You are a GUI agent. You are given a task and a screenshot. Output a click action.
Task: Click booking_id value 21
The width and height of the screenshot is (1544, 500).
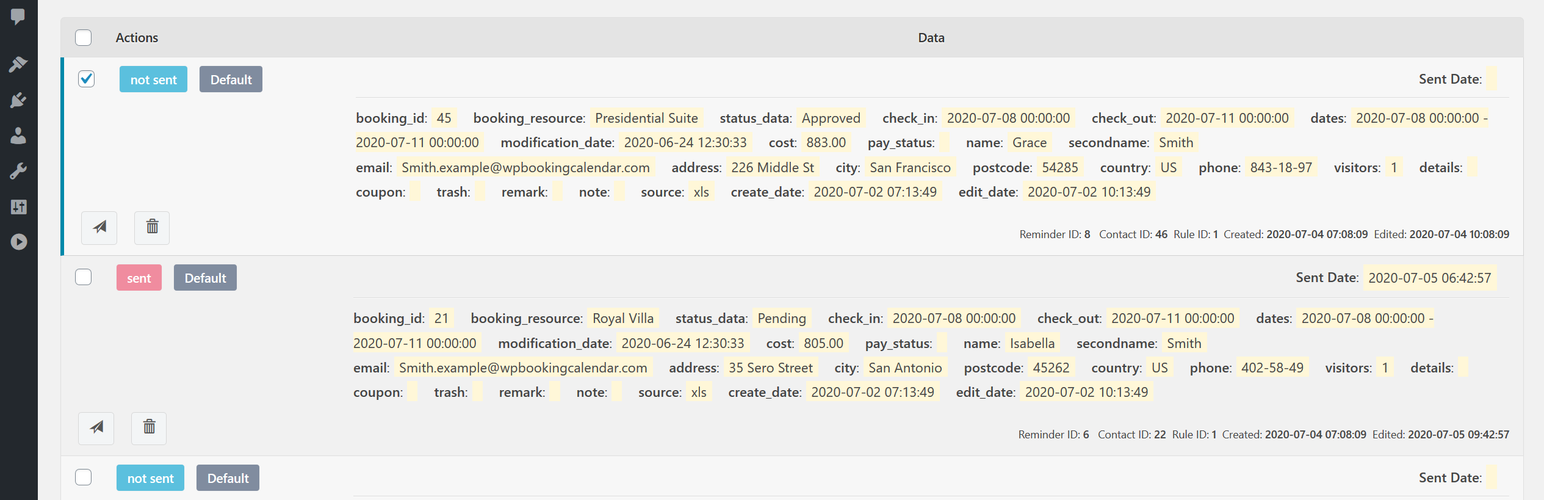[442, 318]
